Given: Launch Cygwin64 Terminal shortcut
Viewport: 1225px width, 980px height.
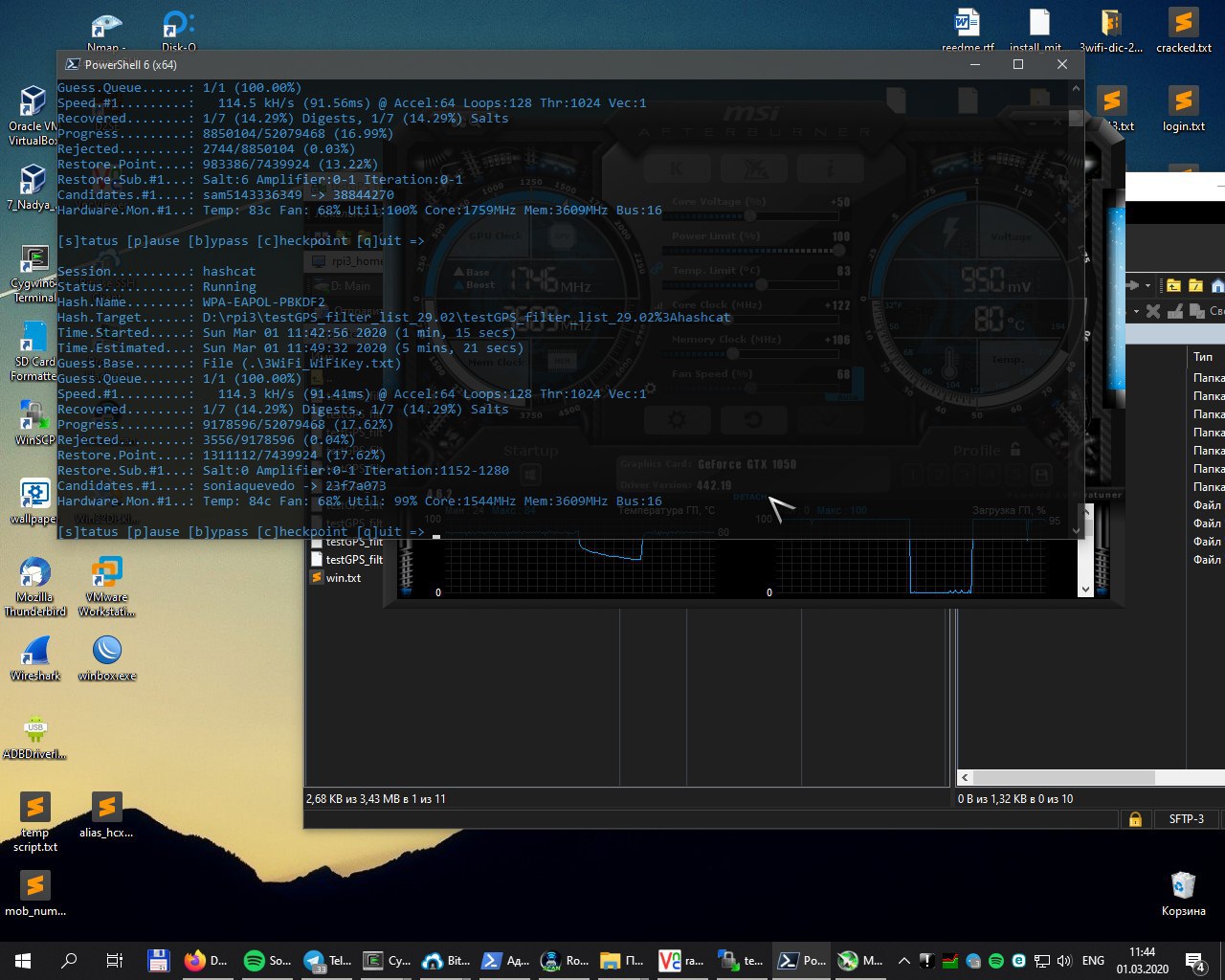Looking at the screenshot, I should [x=33, y=275].
